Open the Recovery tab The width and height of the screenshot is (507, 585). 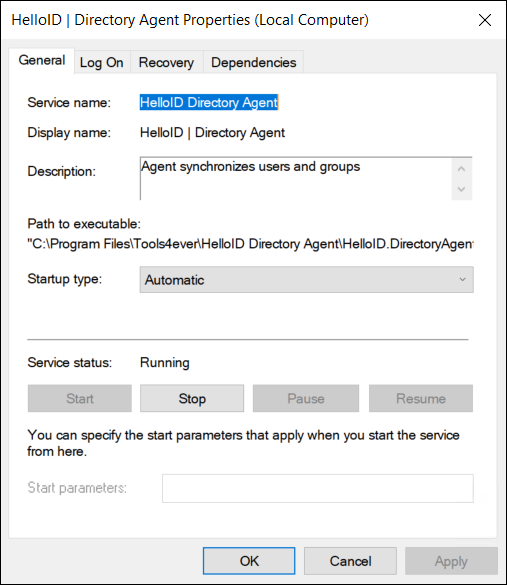click(166, 62)
